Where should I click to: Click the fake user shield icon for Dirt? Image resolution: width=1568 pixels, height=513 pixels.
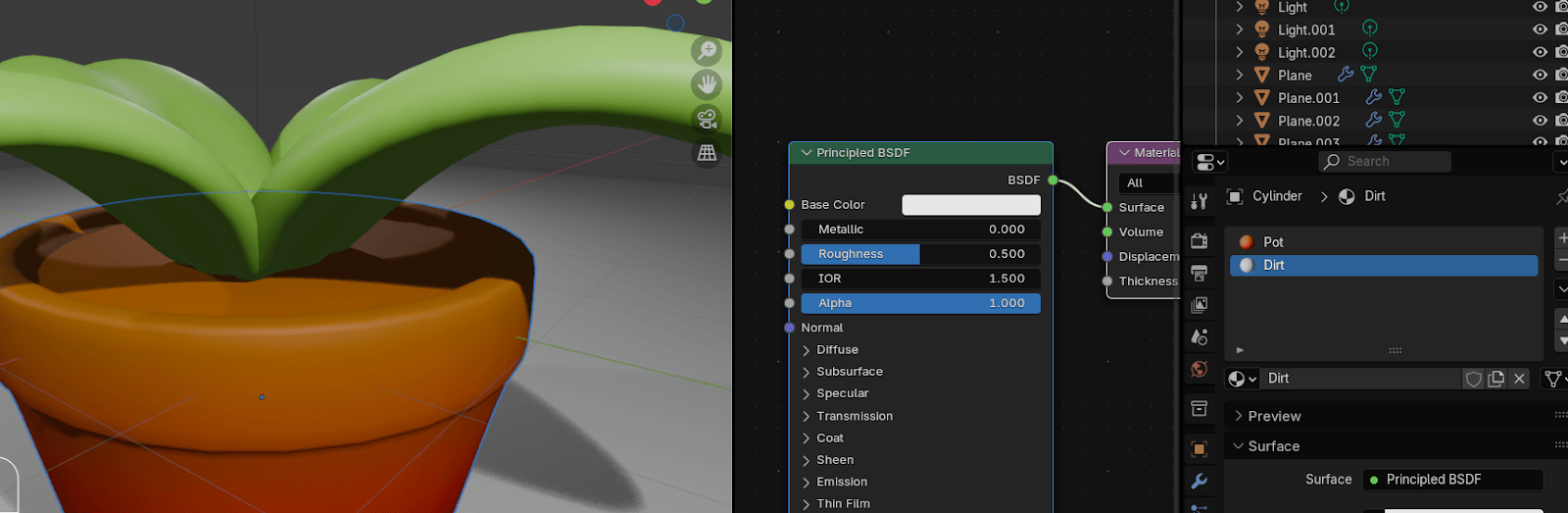(x=1473, y=379)
